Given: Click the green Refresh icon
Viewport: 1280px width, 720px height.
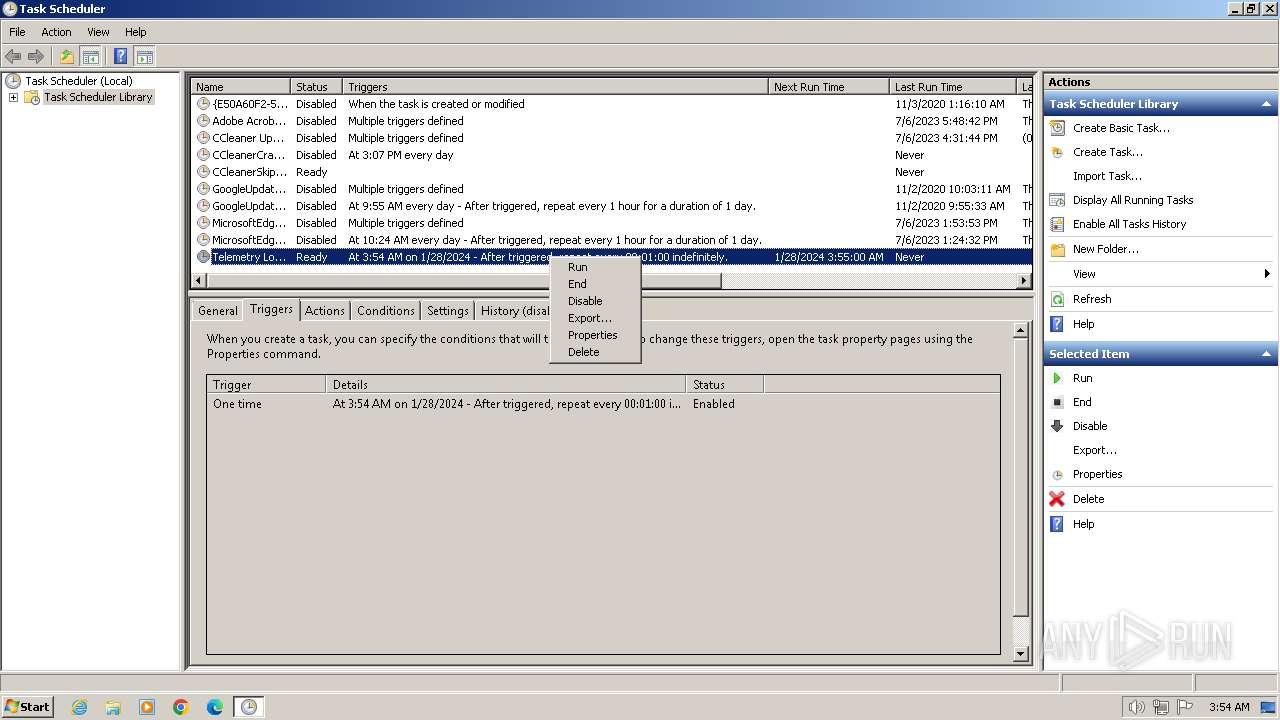Looking at the screenshot, I should tap(1057, 299).
